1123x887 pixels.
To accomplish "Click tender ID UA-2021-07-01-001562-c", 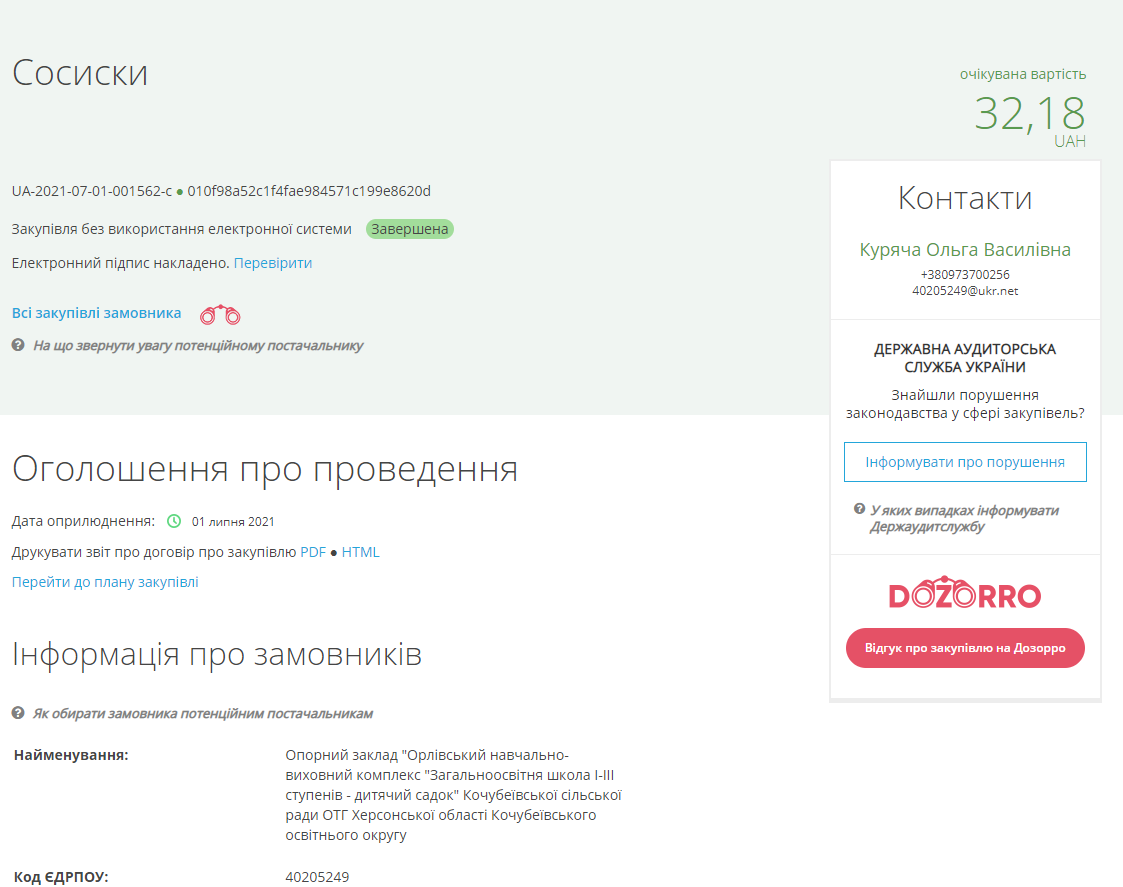I will (92, 191).
